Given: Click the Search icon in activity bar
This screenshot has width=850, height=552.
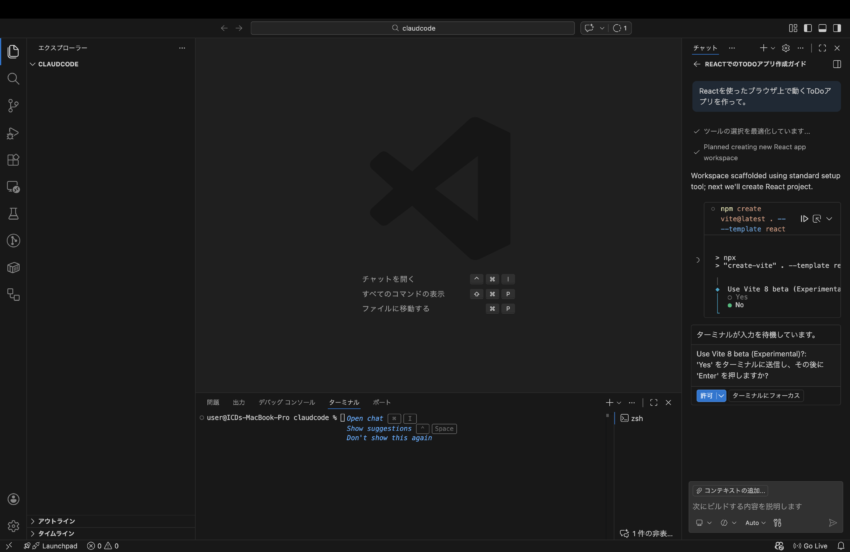Looking at the screenshot, I should pos(13,78).
